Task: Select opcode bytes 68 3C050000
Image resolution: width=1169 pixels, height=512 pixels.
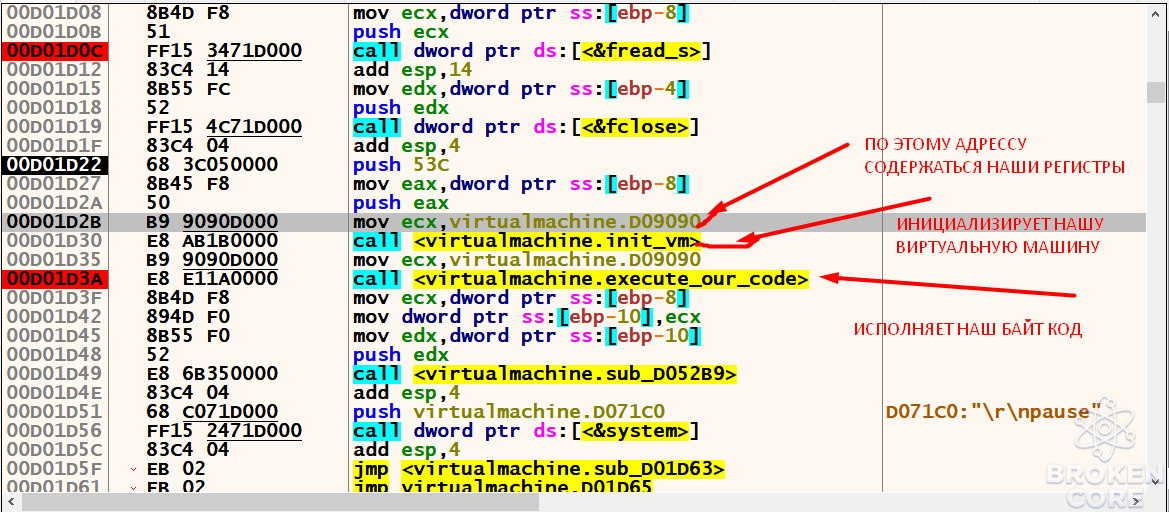Action: pos(214,165)
